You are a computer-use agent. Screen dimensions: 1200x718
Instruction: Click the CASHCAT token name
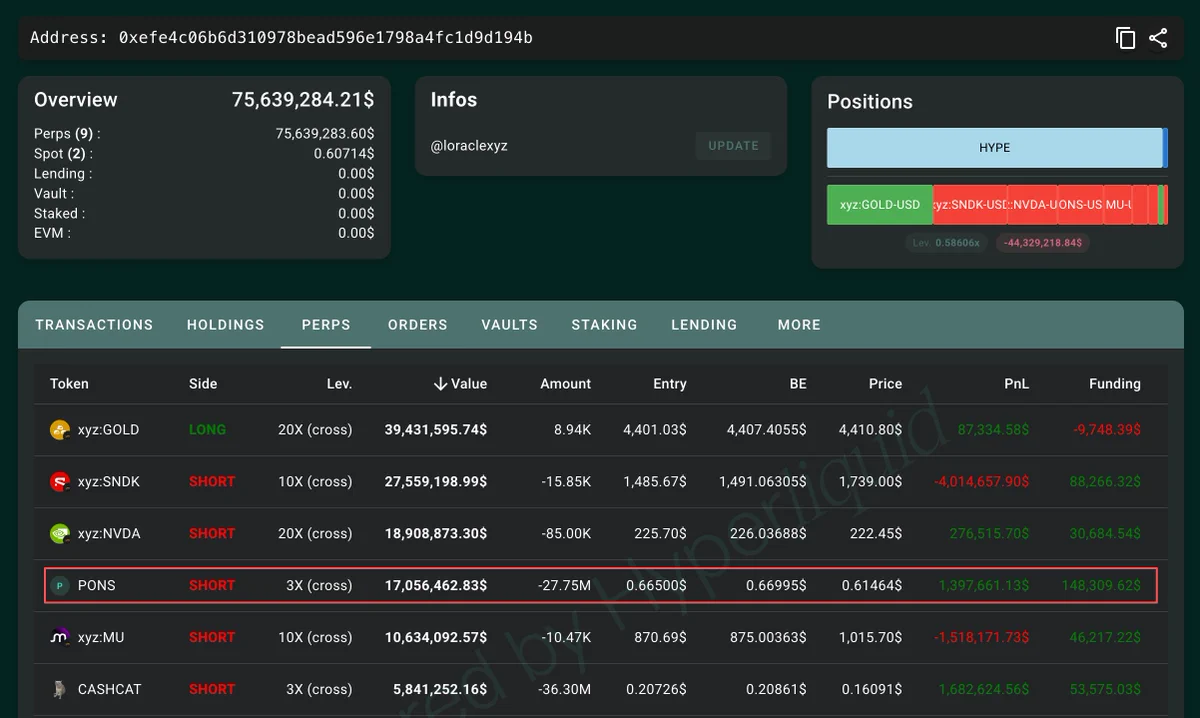(109, 689)
